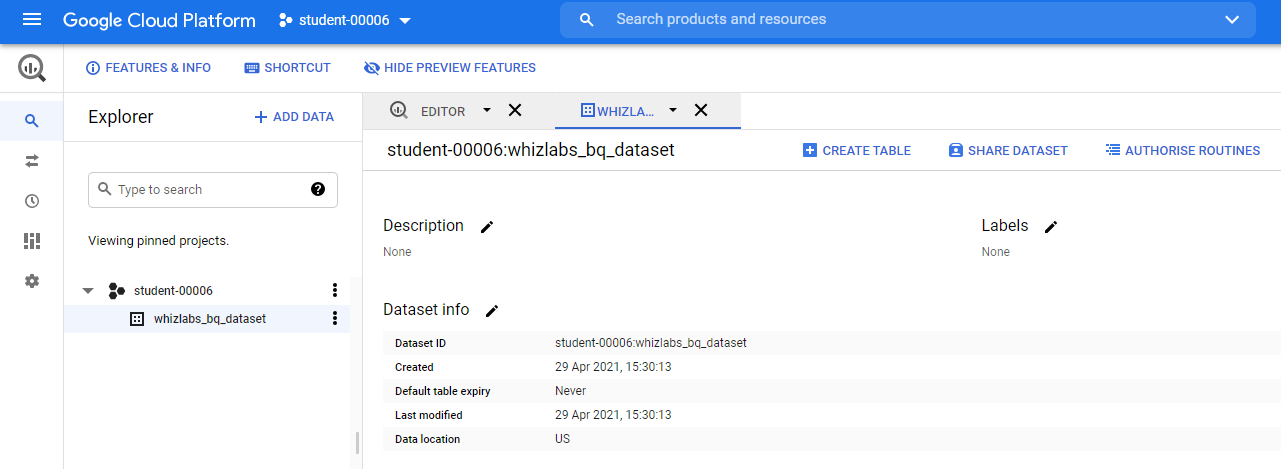Click the SQL workspace search icon in sidebar
Image resolution: width=1281 pixels, height=469 pixels.
(32, 121)
